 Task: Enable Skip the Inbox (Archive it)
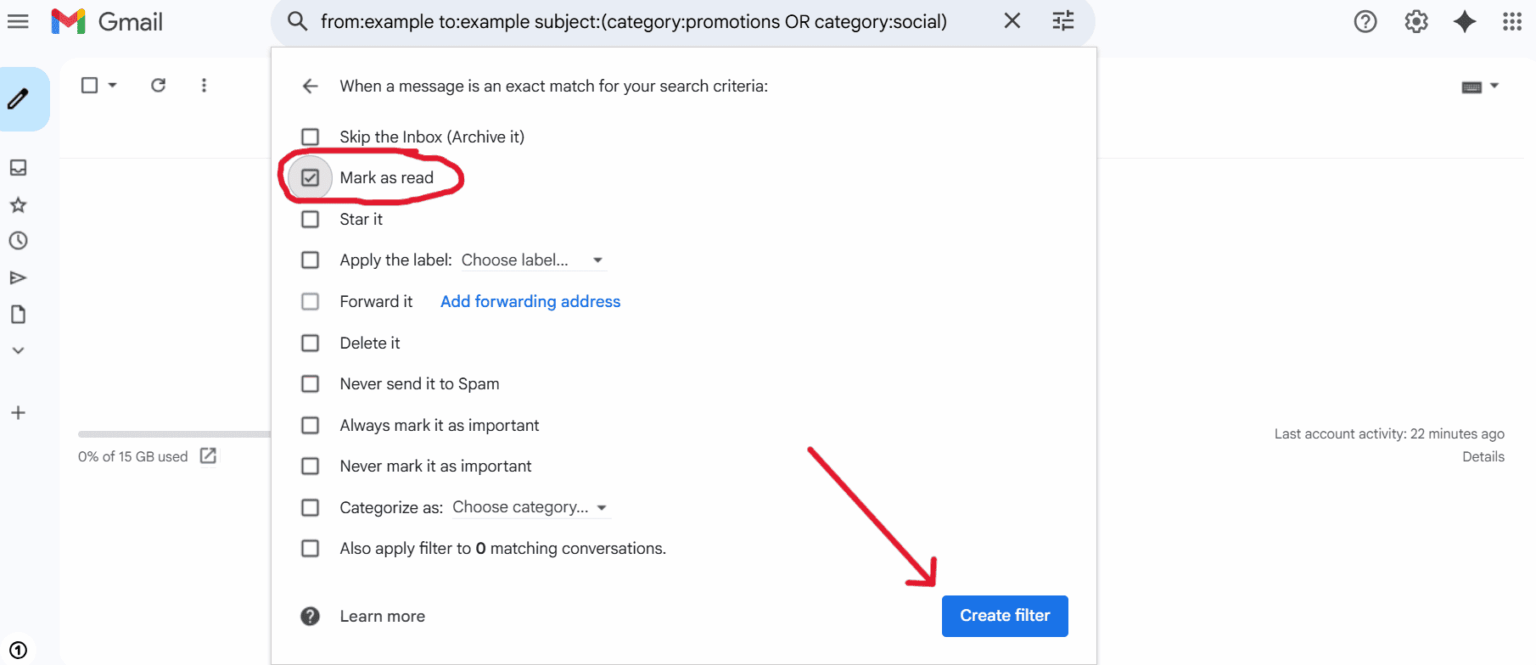pyautogui.click(x=310, y=136)
